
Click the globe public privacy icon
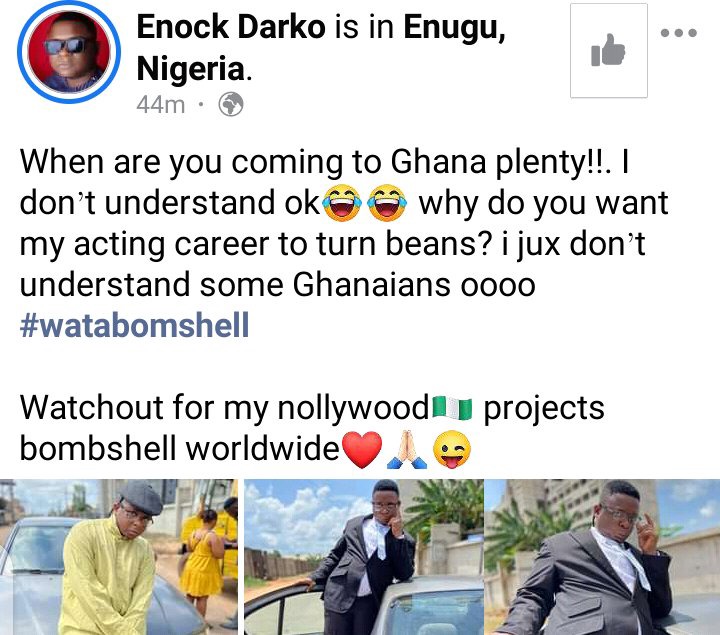[231, 104]
